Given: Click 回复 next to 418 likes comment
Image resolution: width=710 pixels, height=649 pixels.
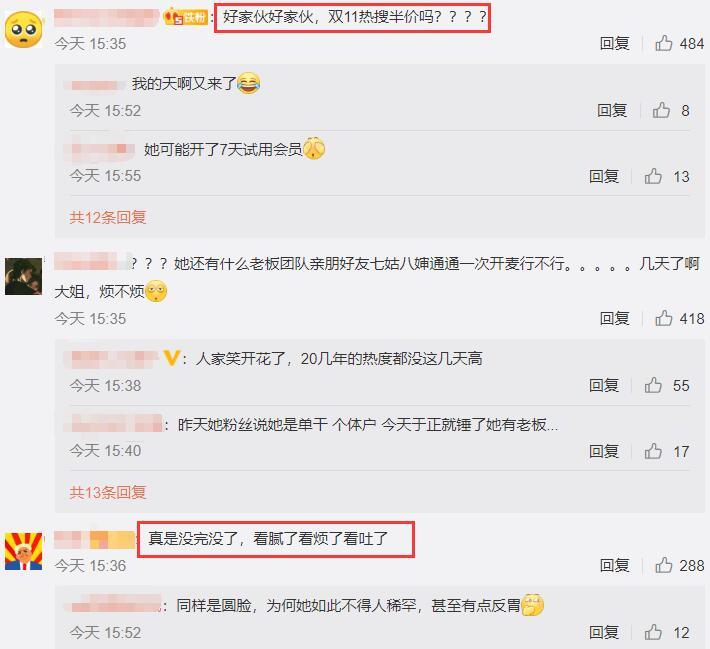Looking at the screenshot, I should [x=614, y=318].
